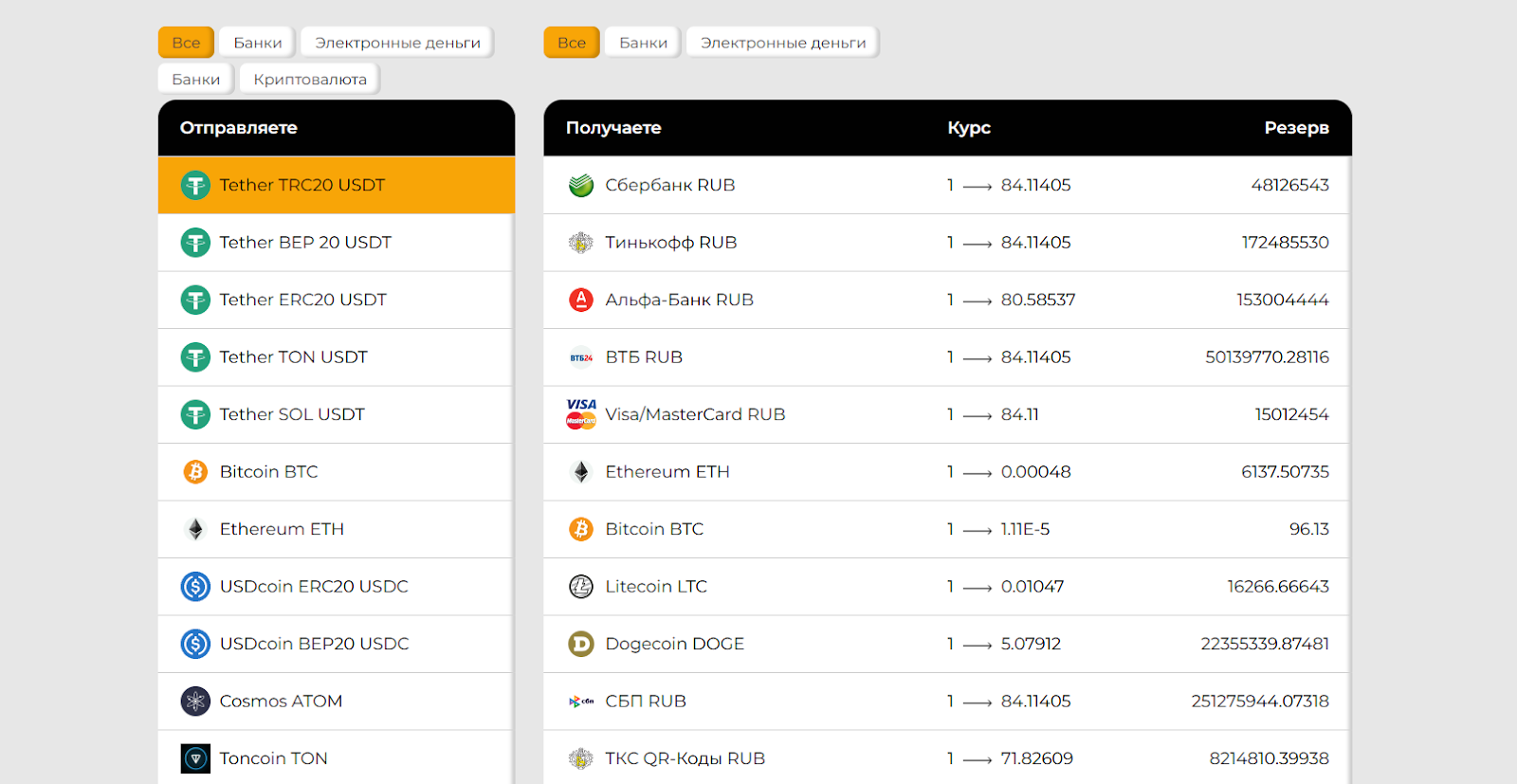This screenshot has width=1517, height=784.
Task: Choose right-side "Банки" filter tab
Action: point(643,43)
